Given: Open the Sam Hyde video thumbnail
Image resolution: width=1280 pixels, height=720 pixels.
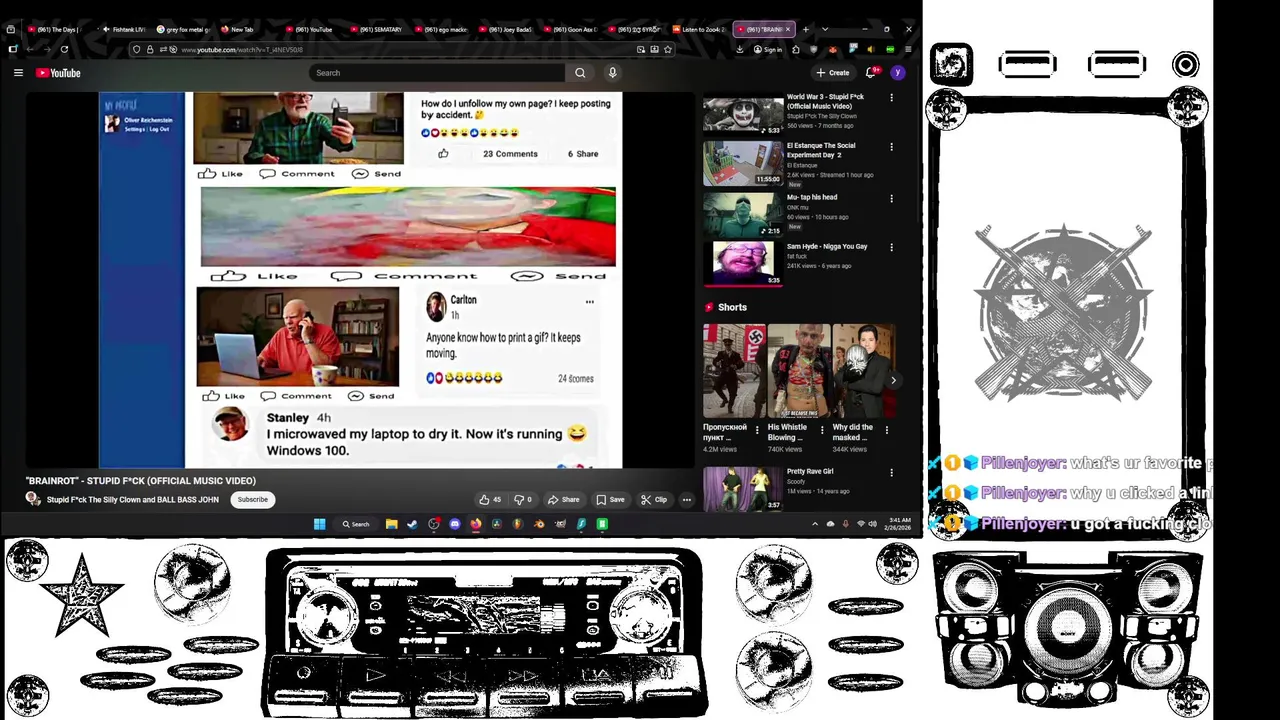Looking at the screenshot, I should point(742,263).
